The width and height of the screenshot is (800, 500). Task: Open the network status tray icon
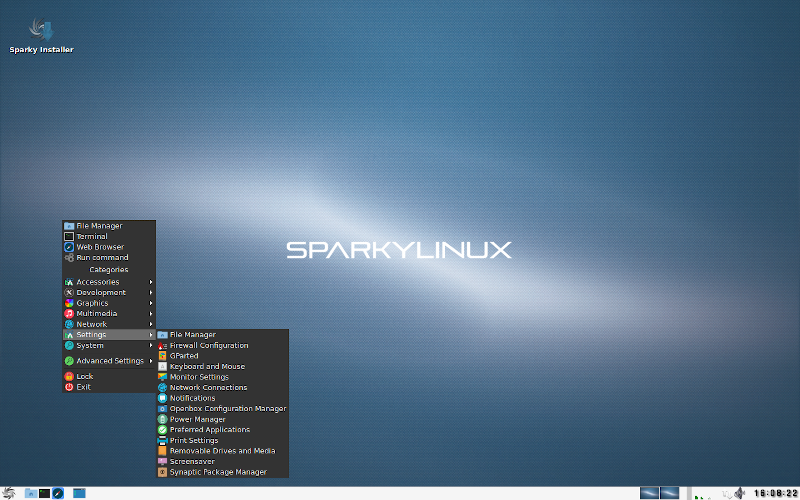tap(727, 493)
